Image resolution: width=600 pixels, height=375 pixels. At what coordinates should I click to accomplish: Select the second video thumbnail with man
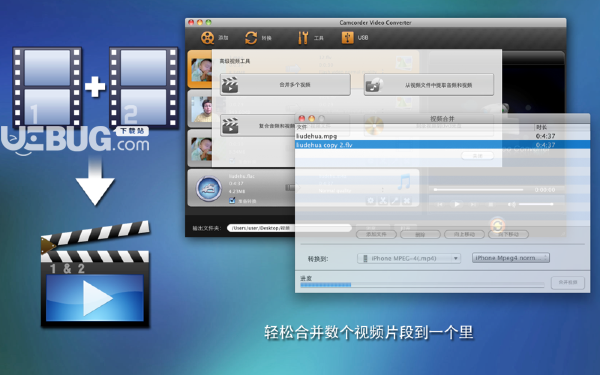point(201,109)
